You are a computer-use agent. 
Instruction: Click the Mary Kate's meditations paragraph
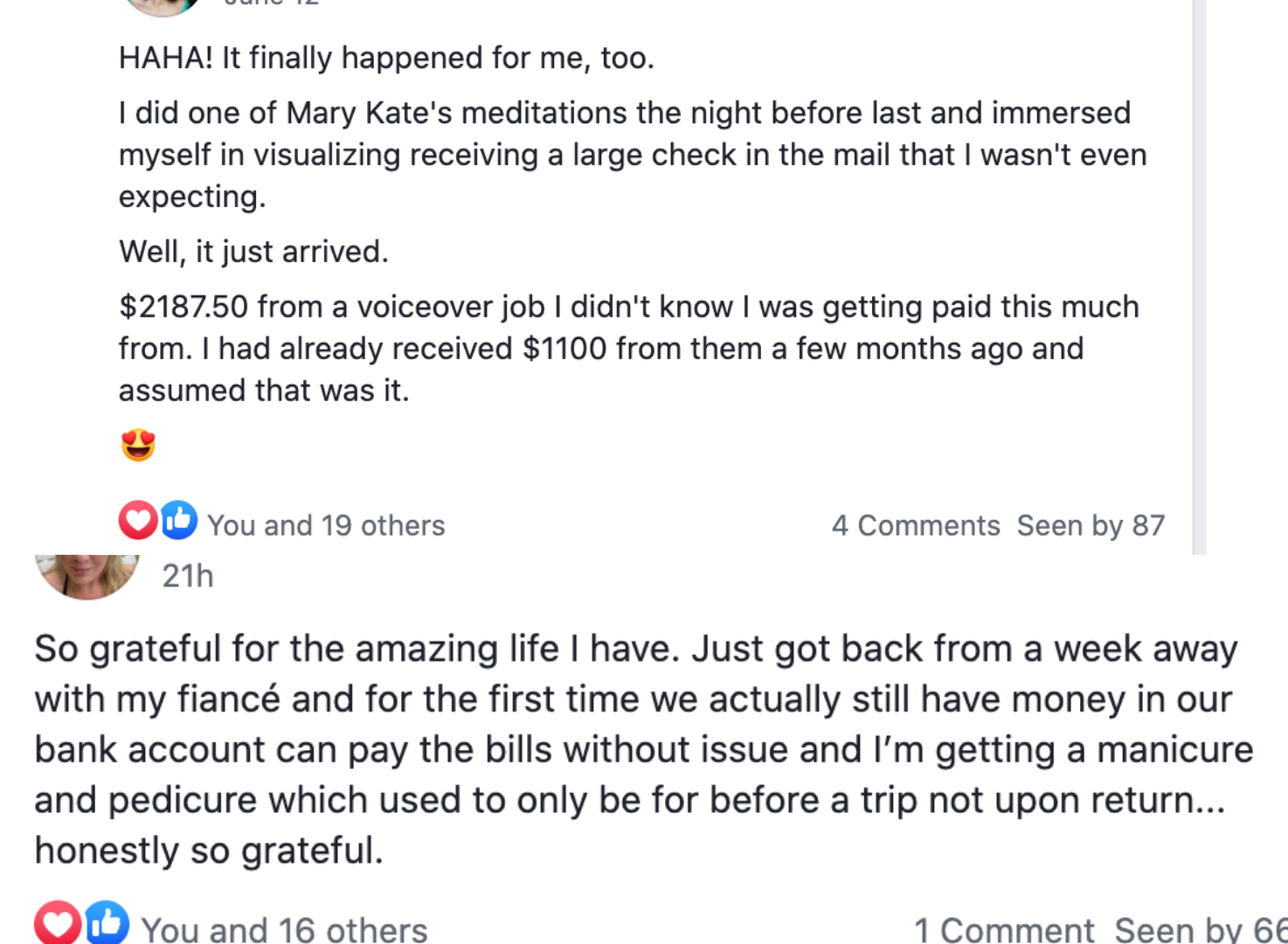click(633, 154)
